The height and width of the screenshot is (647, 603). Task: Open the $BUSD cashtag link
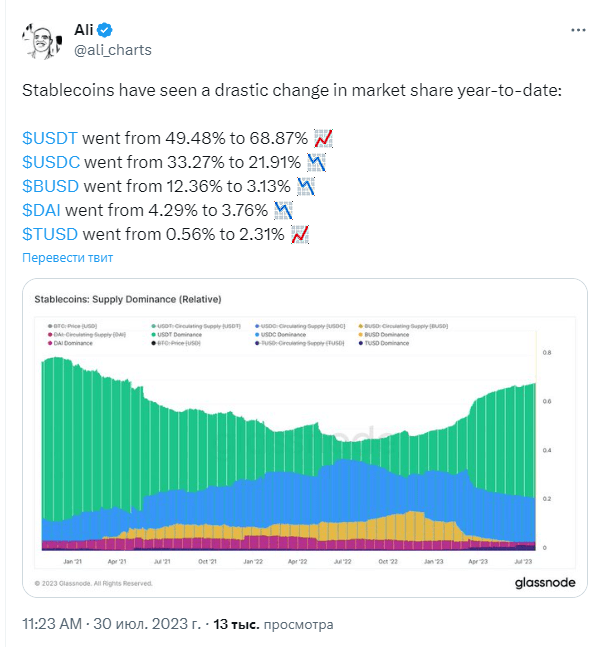pyautogui.click(x=50, y=186)
